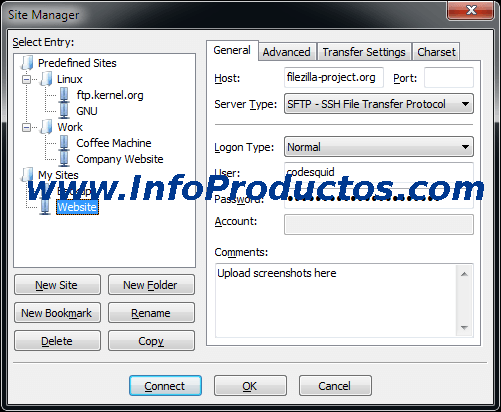Select the Linux folder icon
The height and width of the screenshot is (412, 501).
pos(47,79)
